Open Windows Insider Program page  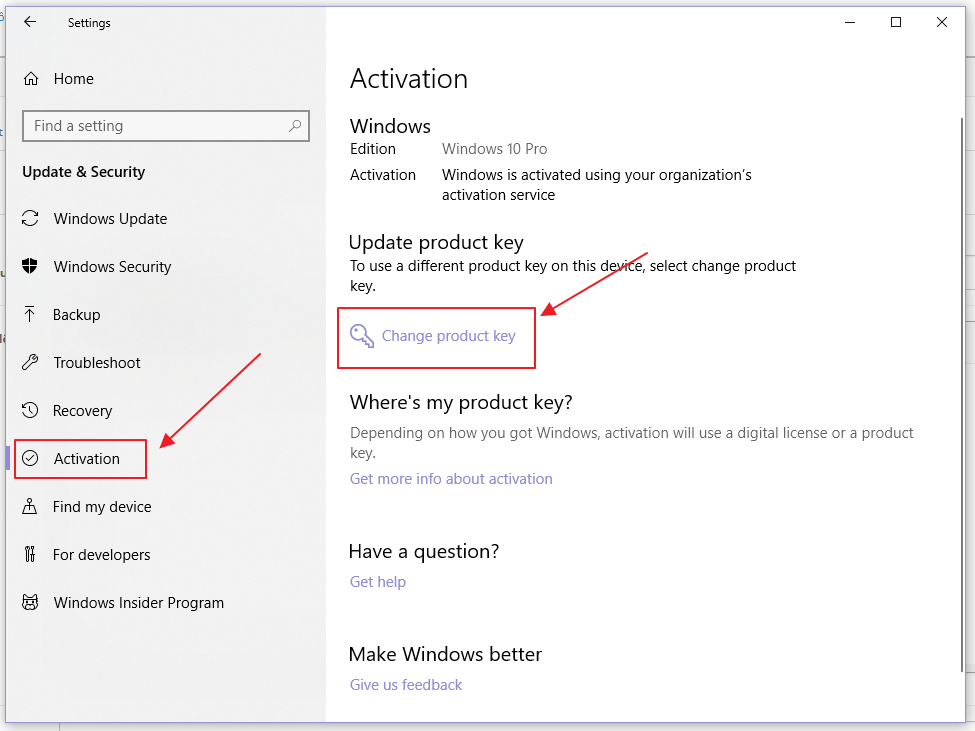137,603
